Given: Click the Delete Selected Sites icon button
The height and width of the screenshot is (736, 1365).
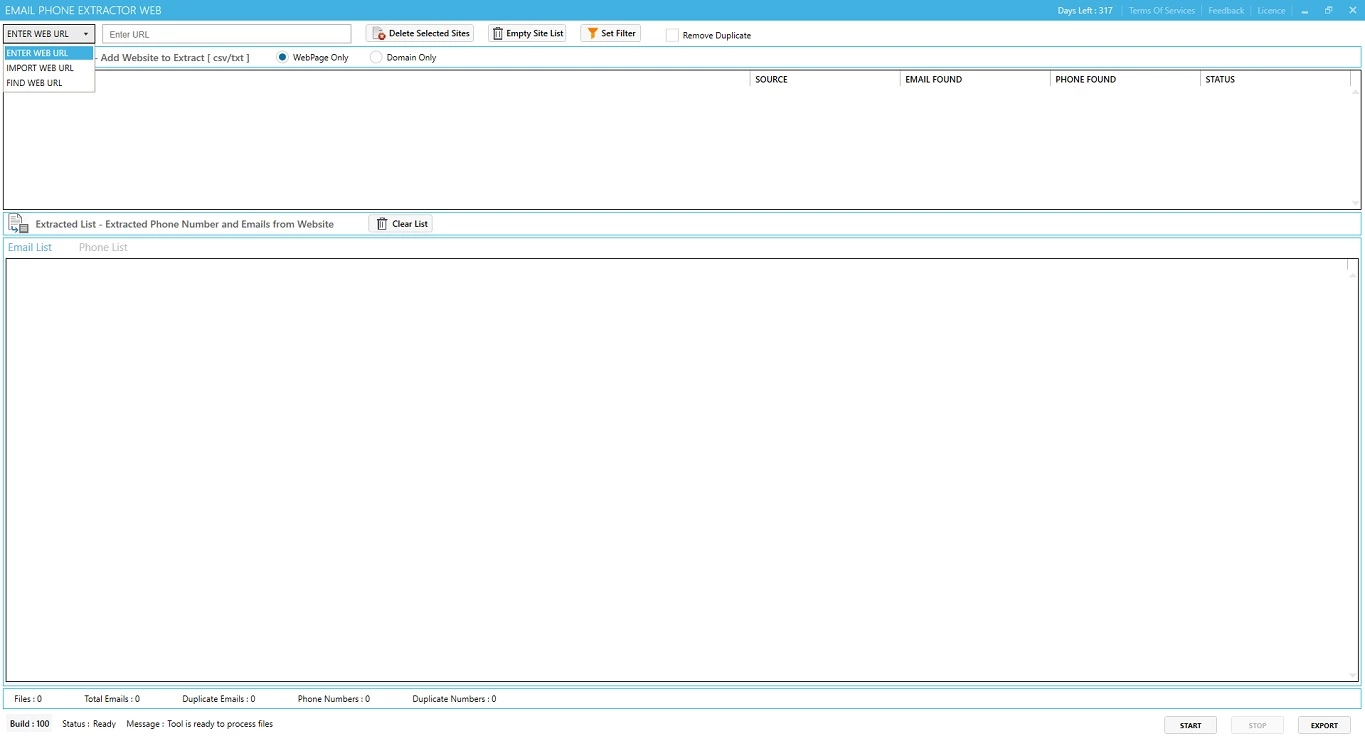Looking at the screenshot, I should tap(379, 34).
